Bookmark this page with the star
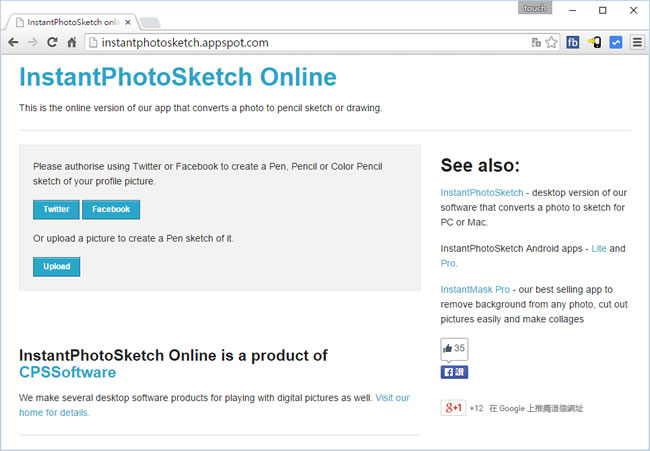The image size is (650, 451). tap(551, 42)
